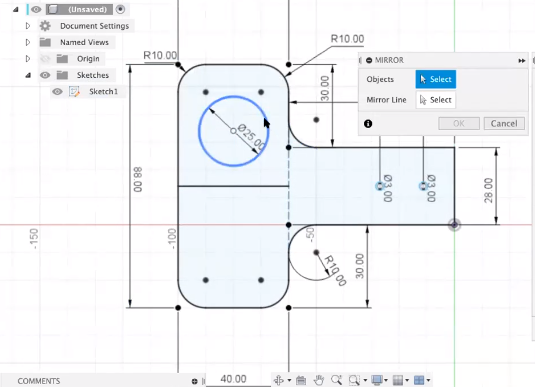Open the Zoom Window dropdown arrow
Image resolution: width=535 pixels, height=387 pixels.
tap(365, 380)
